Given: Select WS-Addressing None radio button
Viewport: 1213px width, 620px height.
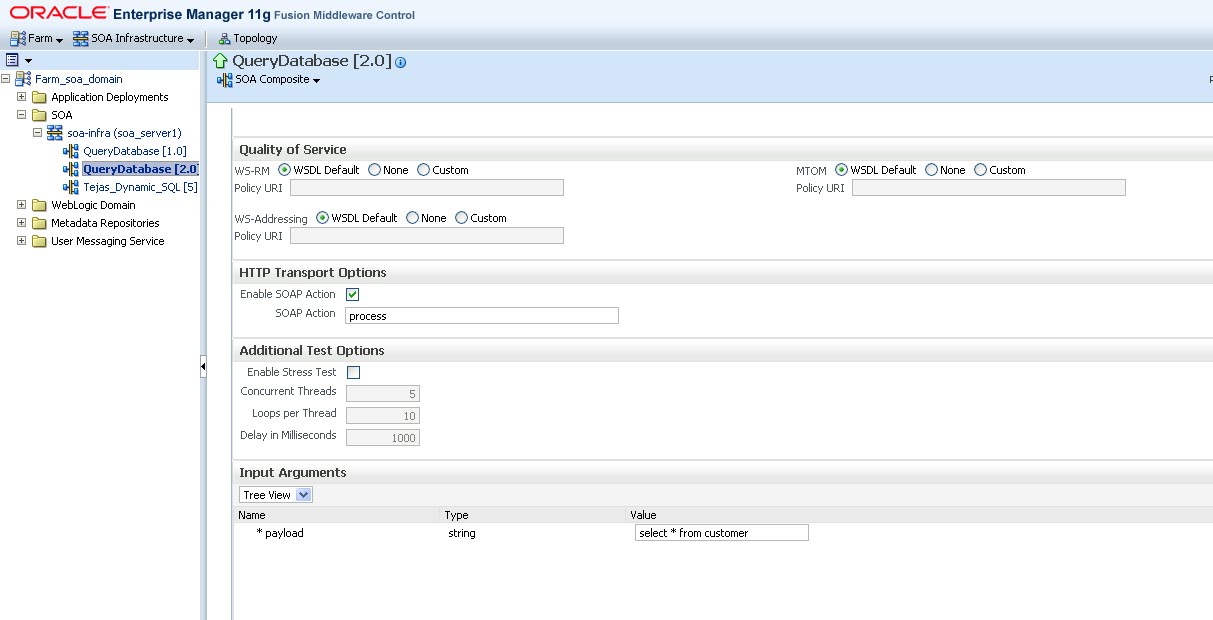Looking at the screenshot, I should click(x=412, y=218).
